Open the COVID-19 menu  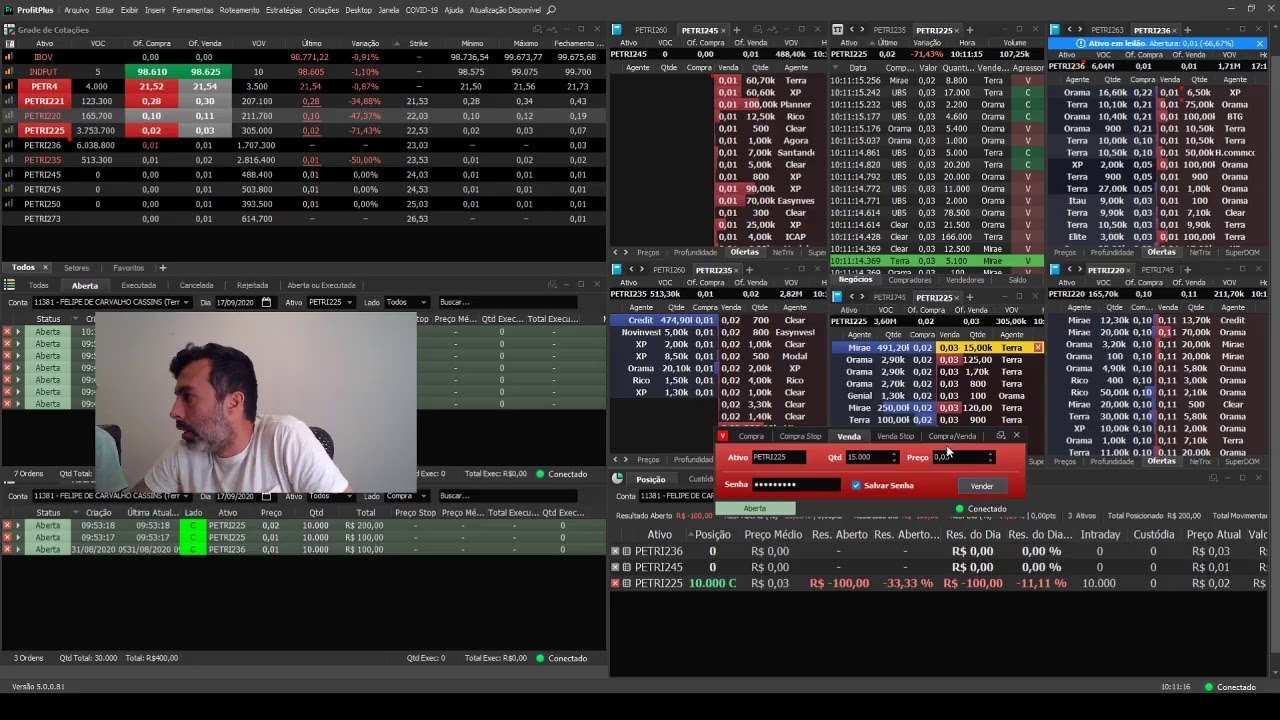[x=421, y=10]
